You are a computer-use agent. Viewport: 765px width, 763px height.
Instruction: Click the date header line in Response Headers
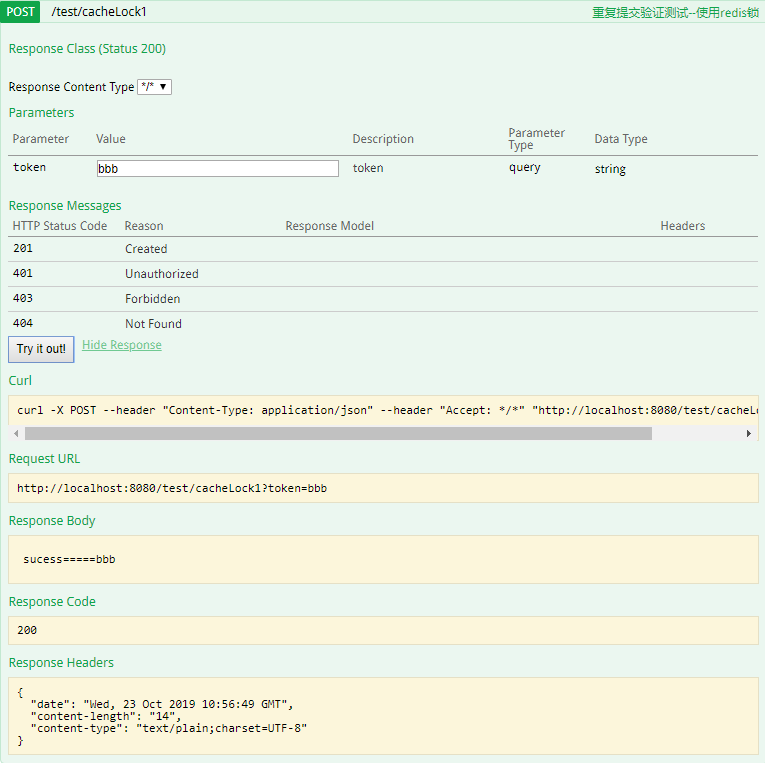pyautogui.click(x=161, y=704)
